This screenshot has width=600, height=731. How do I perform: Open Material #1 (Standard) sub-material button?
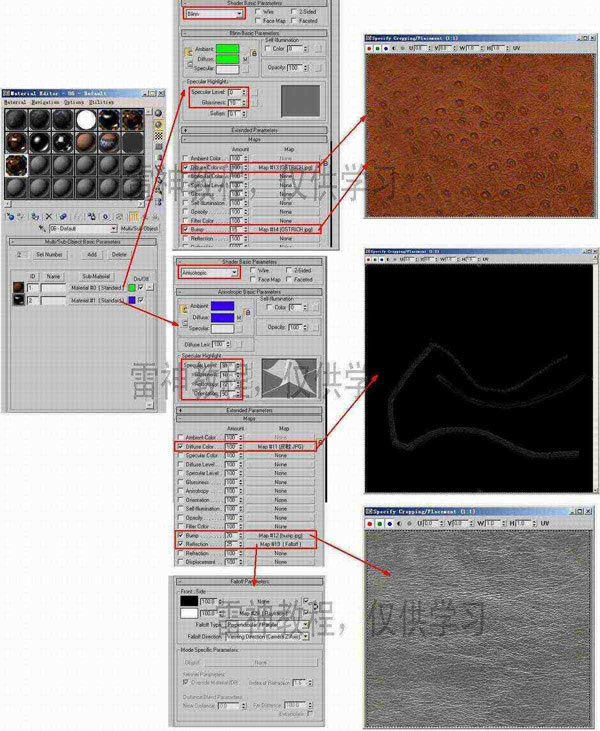tap(98, 300)
